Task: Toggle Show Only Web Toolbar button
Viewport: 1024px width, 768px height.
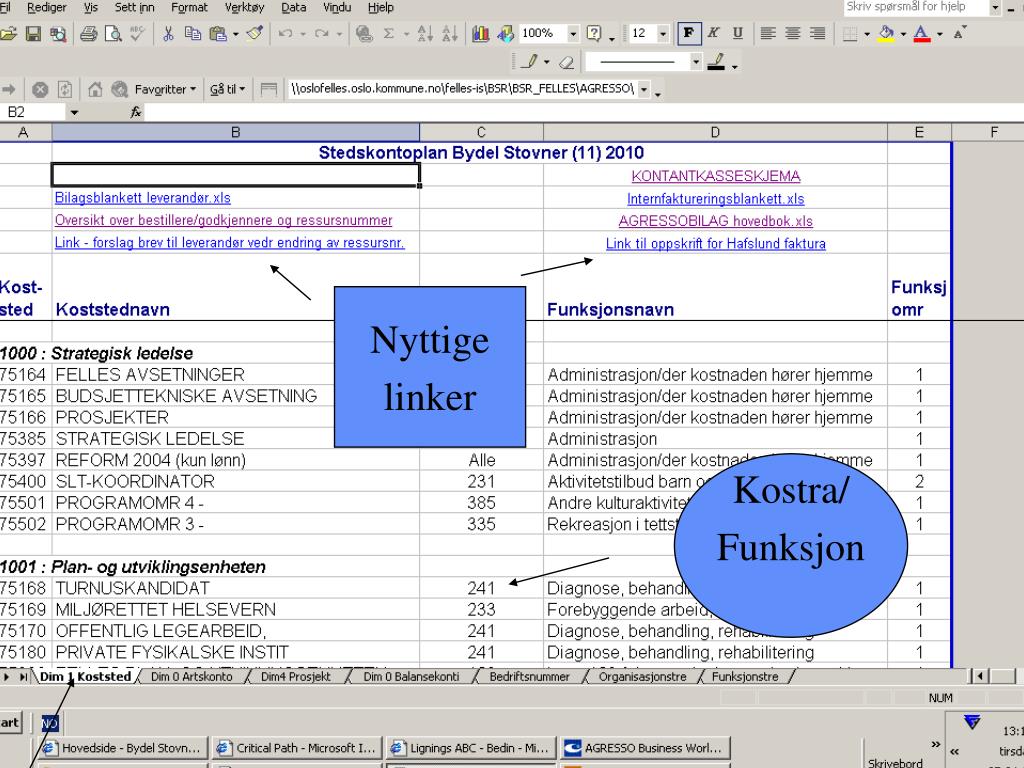Action: (268, 89)
